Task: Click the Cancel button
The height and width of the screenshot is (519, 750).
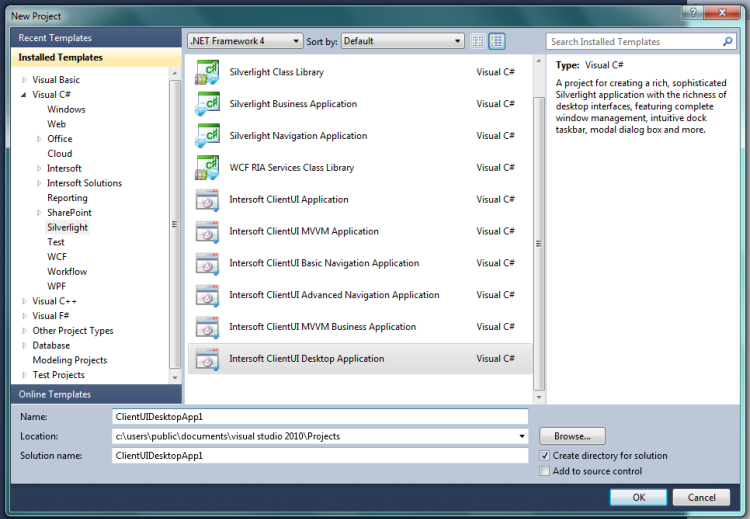Action: click(701, 497)
